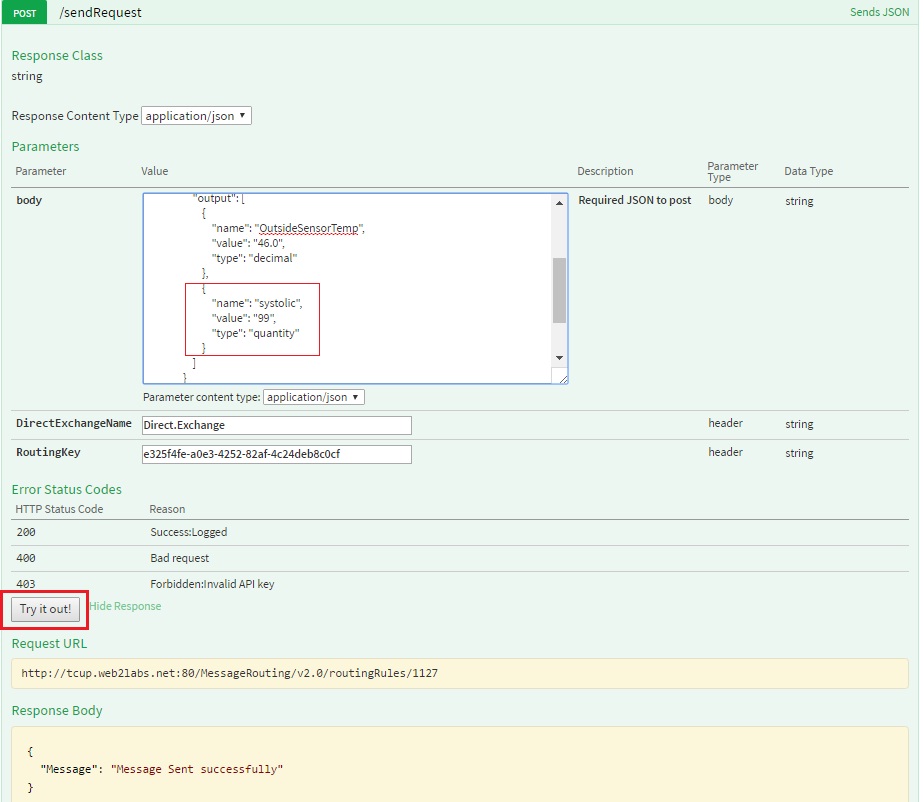Click the Success:Logged reason text

pos(189,532)
